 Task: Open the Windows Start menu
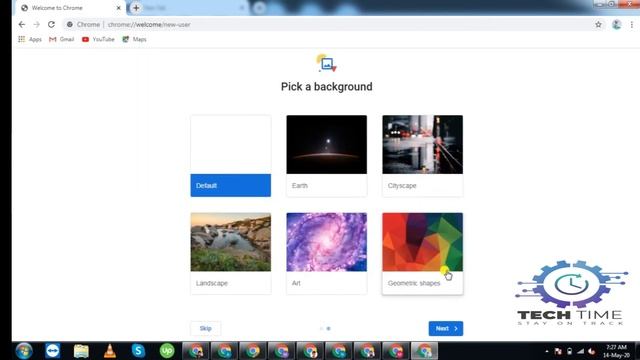24,351
